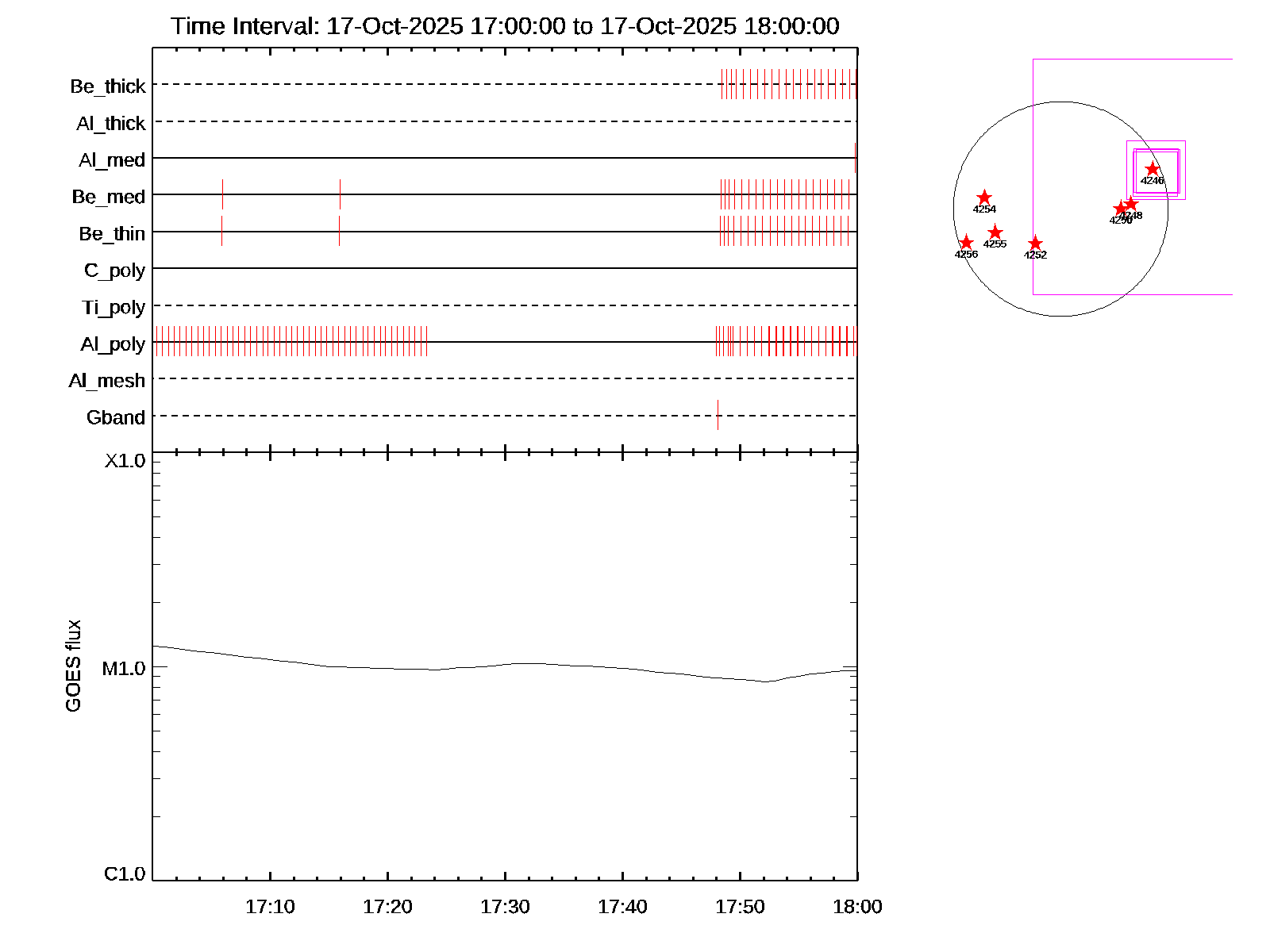Click the single red Gband exposure marker

pos(718,414)
